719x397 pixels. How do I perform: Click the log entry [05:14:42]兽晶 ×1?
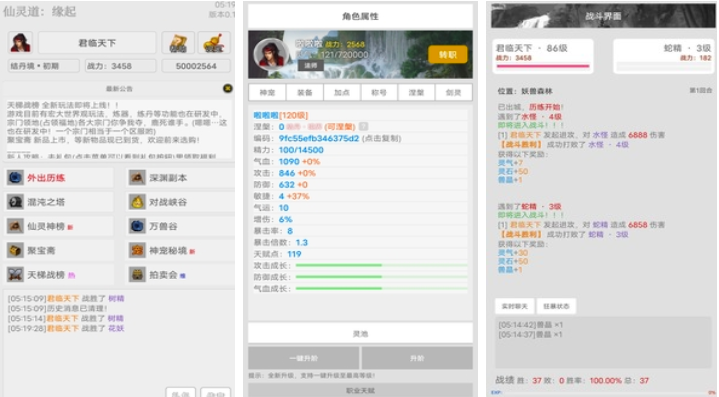[531, 325]
